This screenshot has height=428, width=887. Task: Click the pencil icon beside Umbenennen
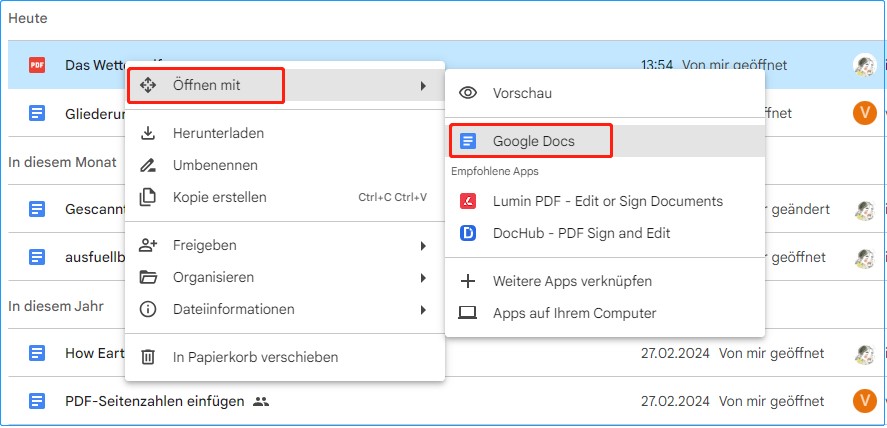[148, 166]
